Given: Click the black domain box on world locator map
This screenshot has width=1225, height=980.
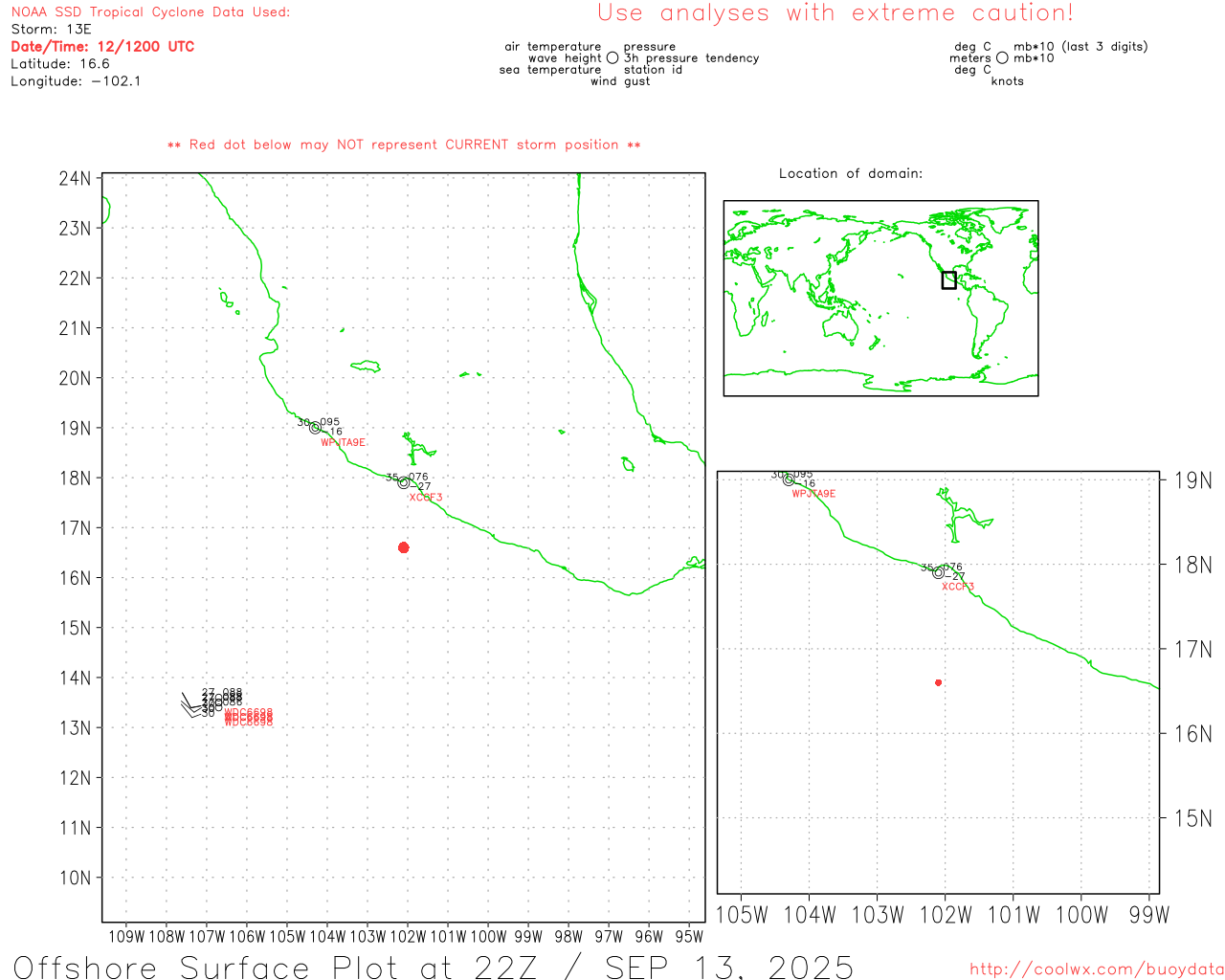Looking at the screenshot, I should [948, 279].
